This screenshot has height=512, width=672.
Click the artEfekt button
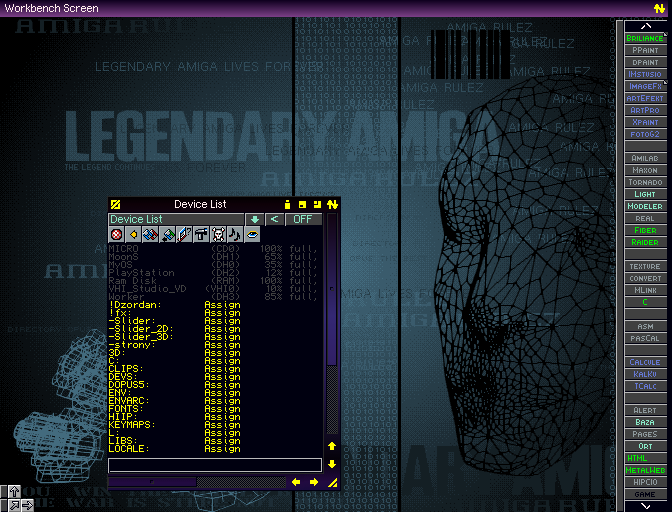(645, 98)
